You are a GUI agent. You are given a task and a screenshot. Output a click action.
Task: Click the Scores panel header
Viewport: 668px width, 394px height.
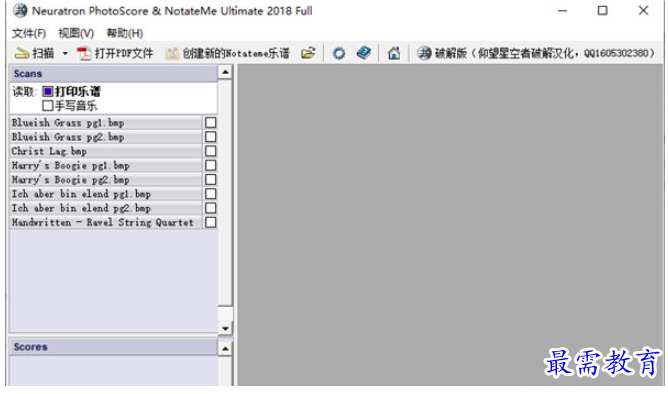pyautogui.click(x=113, y=347)
